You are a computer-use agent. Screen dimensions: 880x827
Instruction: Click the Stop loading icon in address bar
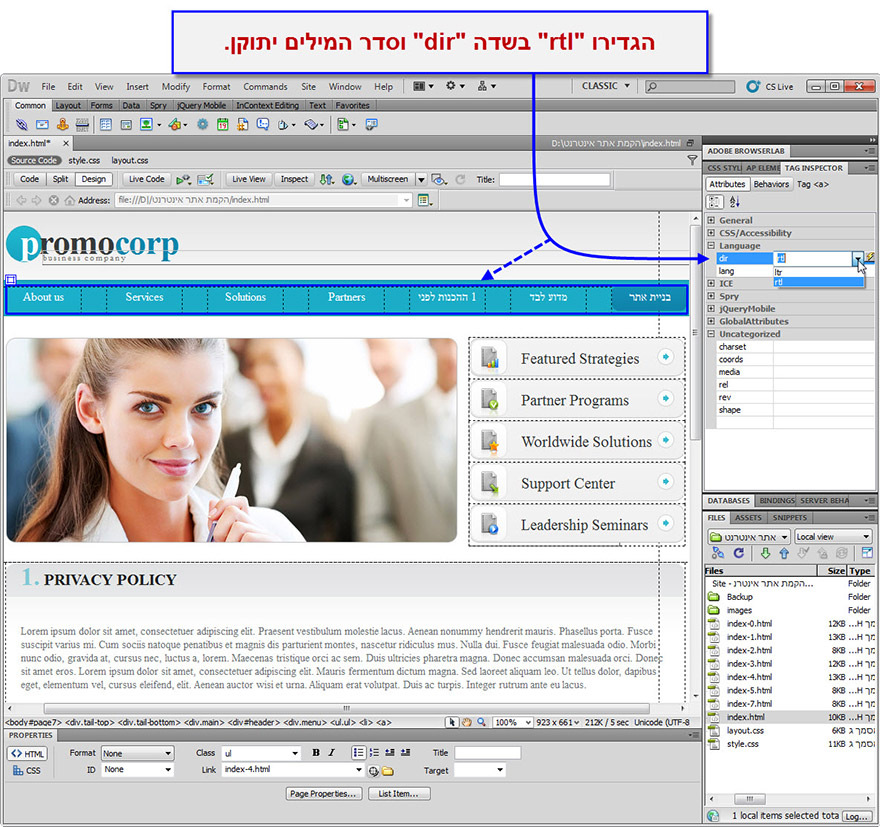click(53, 200)
